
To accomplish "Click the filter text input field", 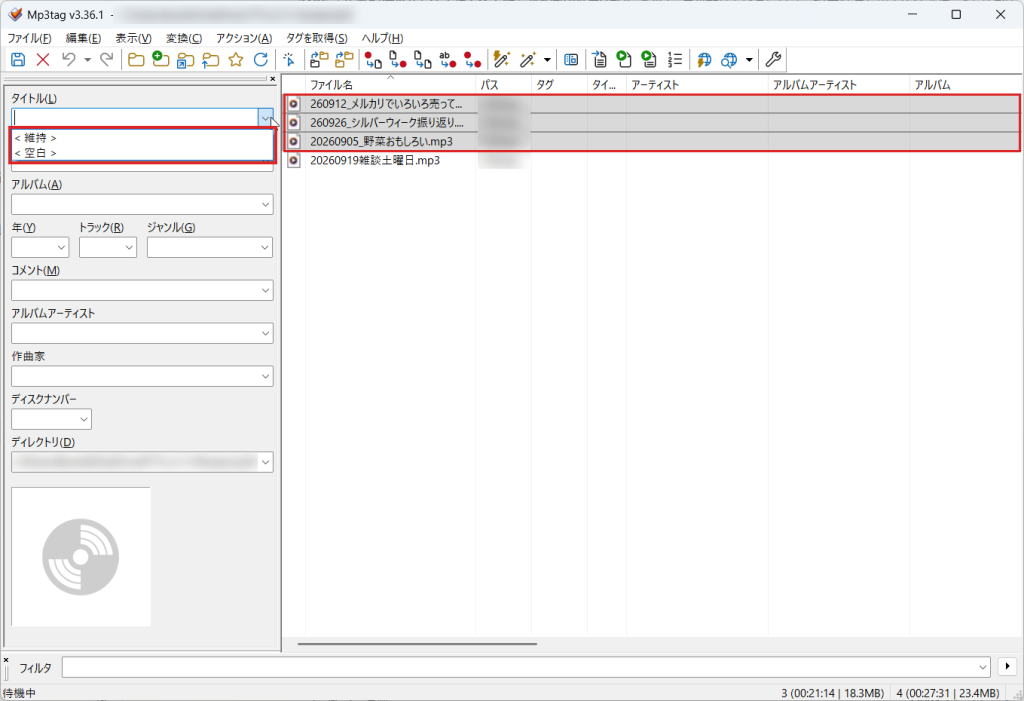I will point(526,667).
